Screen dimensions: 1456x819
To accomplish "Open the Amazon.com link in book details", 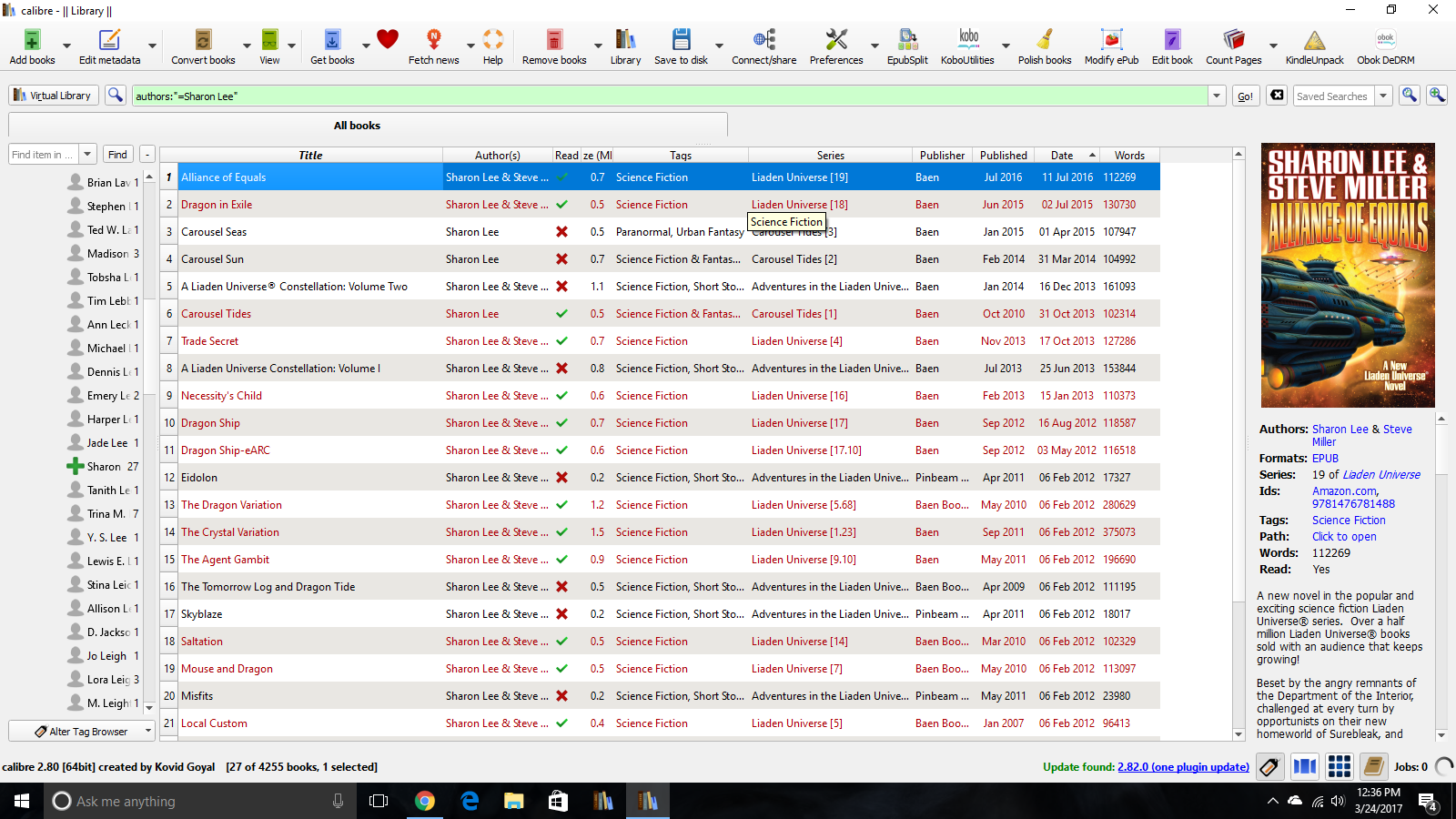I will coord(1344,491).
